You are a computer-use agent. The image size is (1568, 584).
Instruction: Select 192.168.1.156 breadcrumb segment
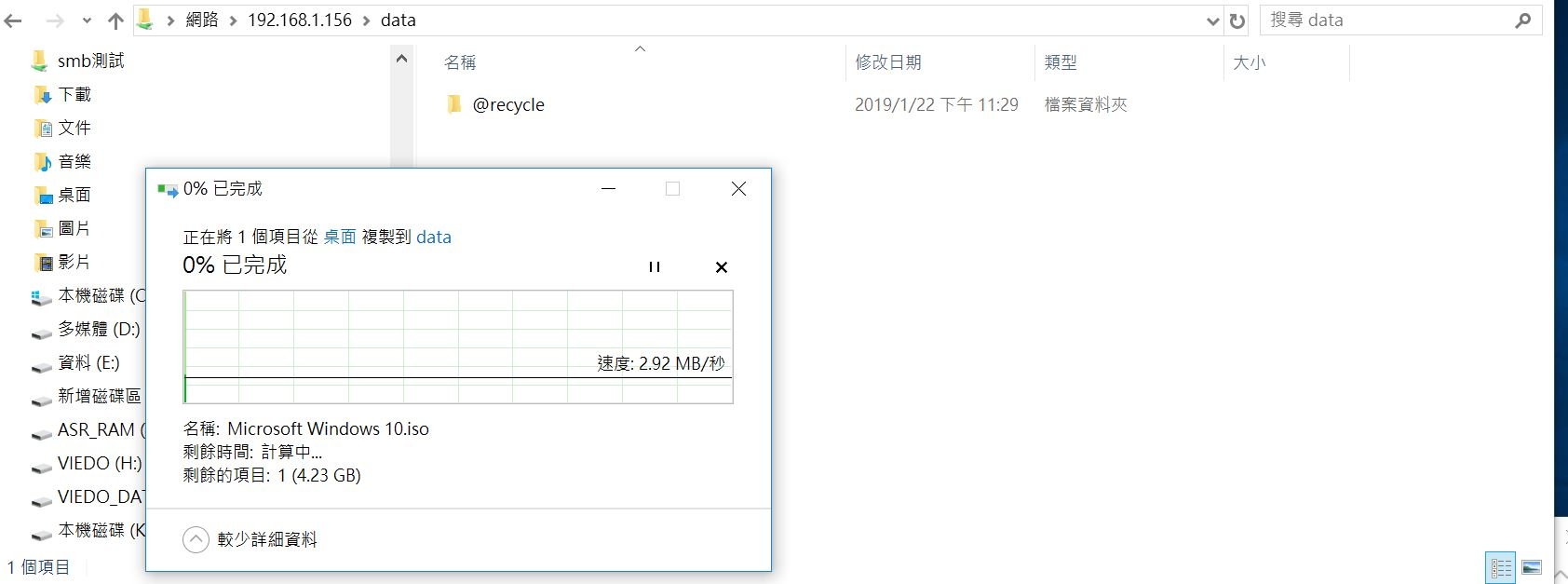click(300, 20)
